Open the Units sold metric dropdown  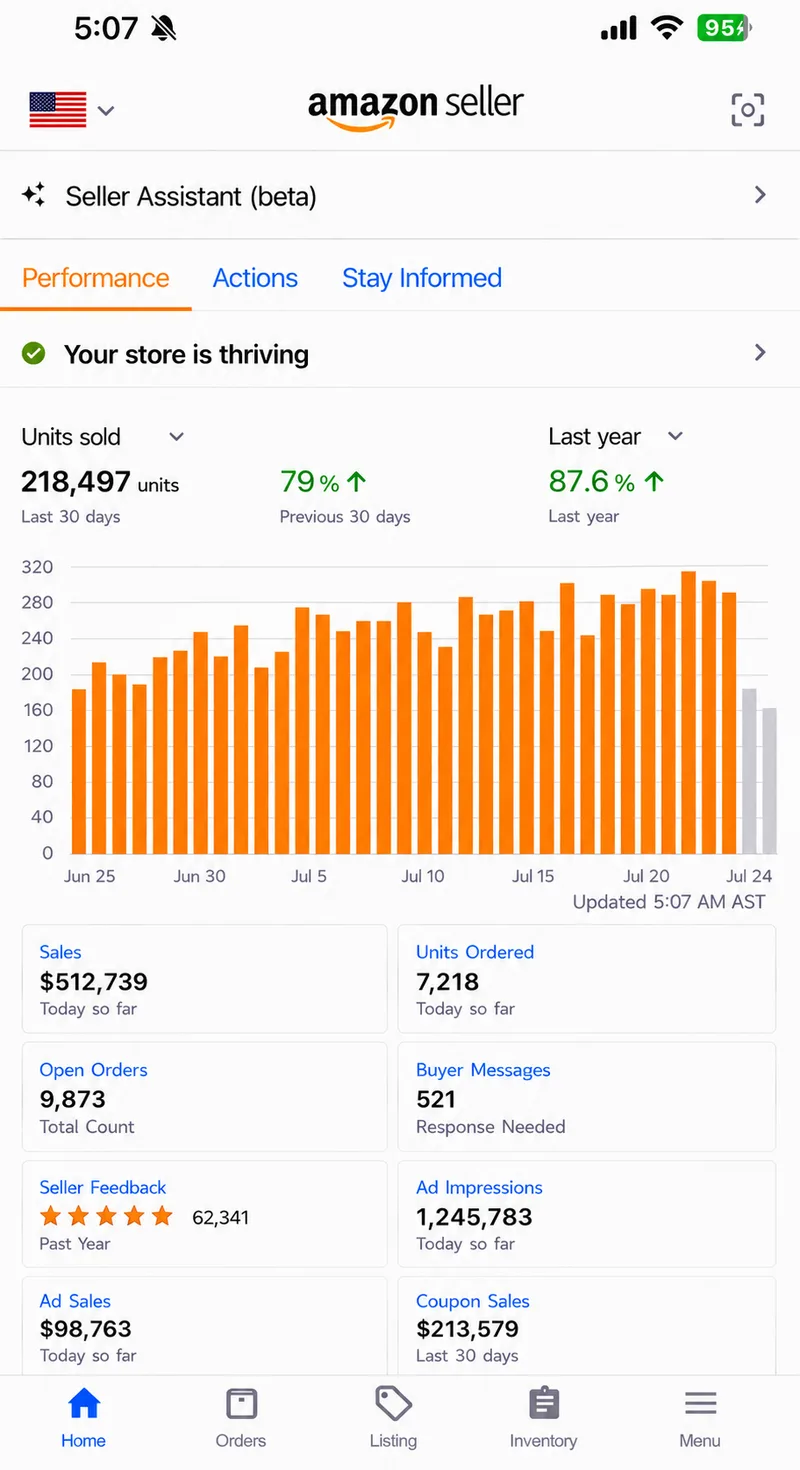pyautogui.click(x=103, y=437)
